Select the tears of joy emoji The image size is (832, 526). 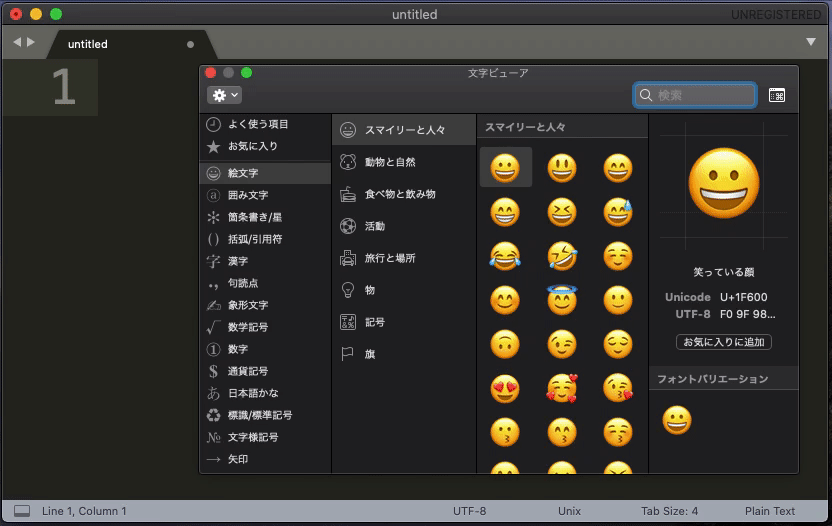pyautogui.click(x=505, y=256)
